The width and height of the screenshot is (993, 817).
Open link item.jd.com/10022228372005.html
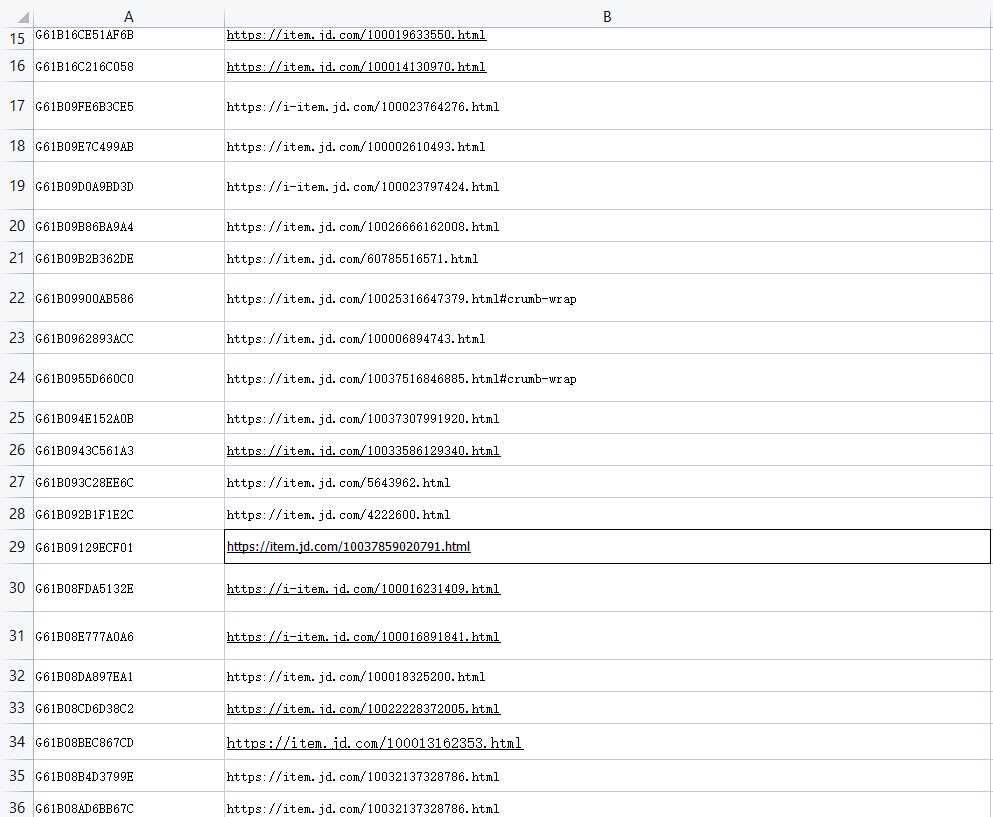click(x=363, y=708)
